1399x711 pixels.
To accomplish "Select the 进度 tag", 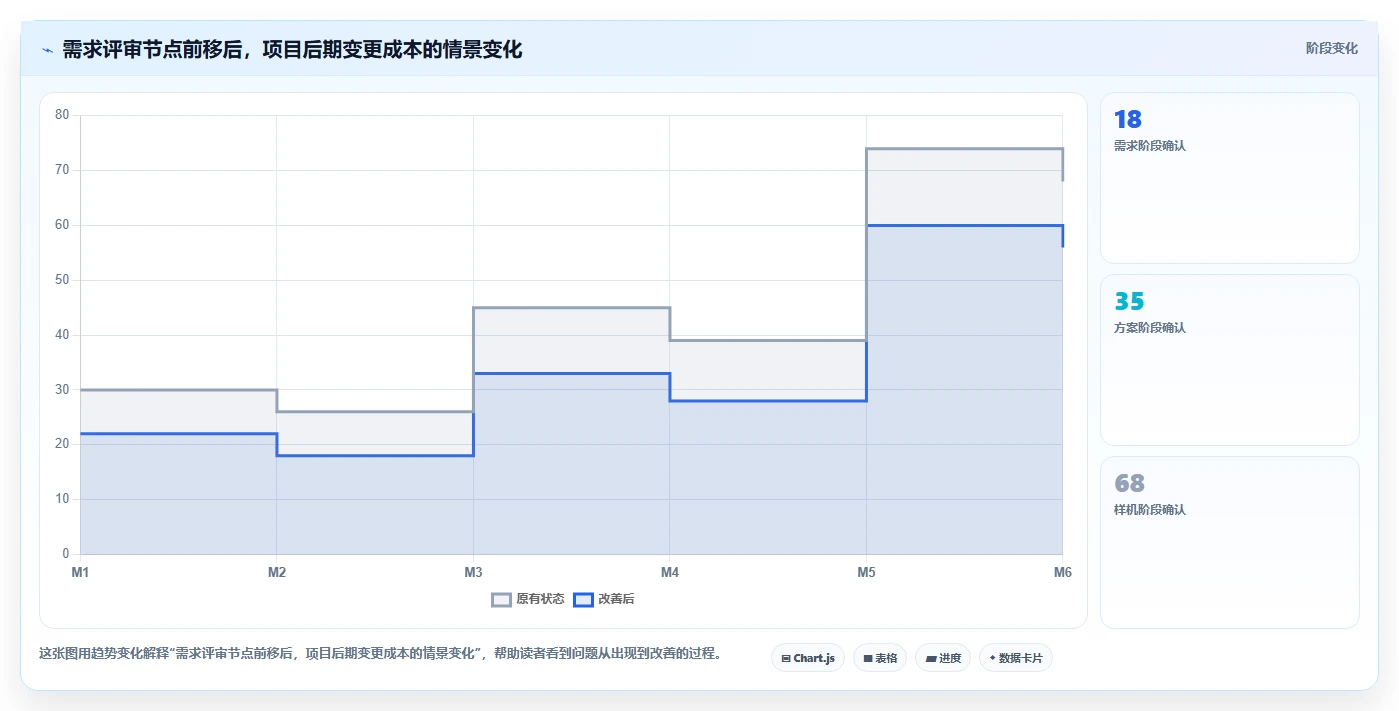I will pos(943,658).
